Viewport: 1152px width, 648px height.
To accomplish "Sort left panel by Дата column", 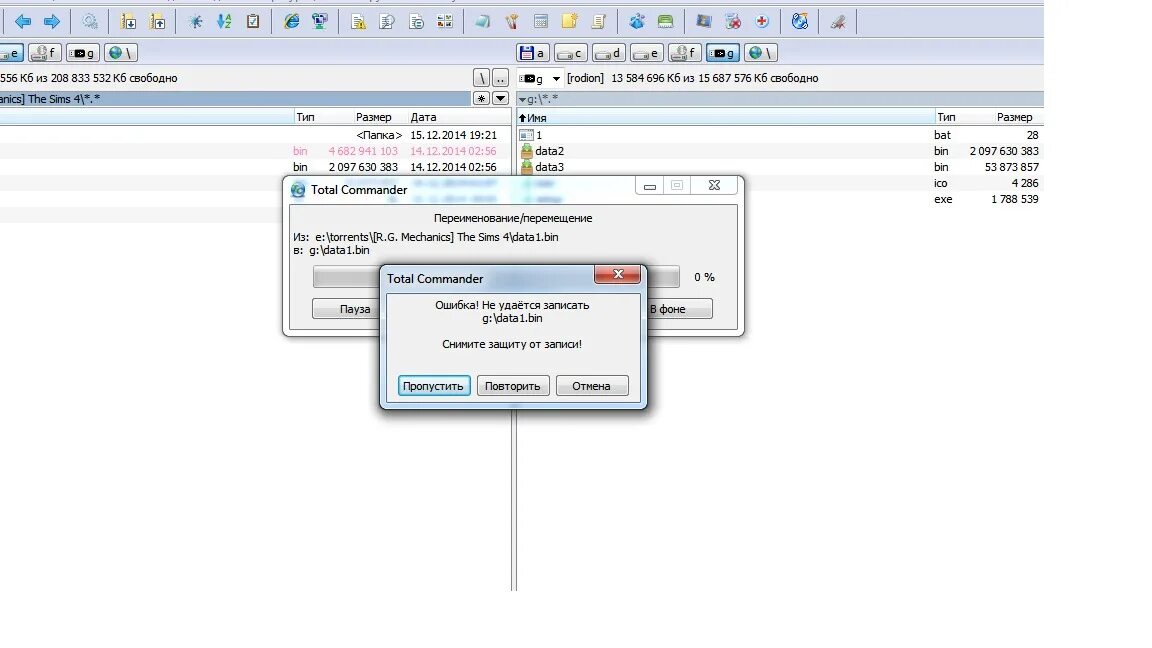I will (x=459, y=118).
